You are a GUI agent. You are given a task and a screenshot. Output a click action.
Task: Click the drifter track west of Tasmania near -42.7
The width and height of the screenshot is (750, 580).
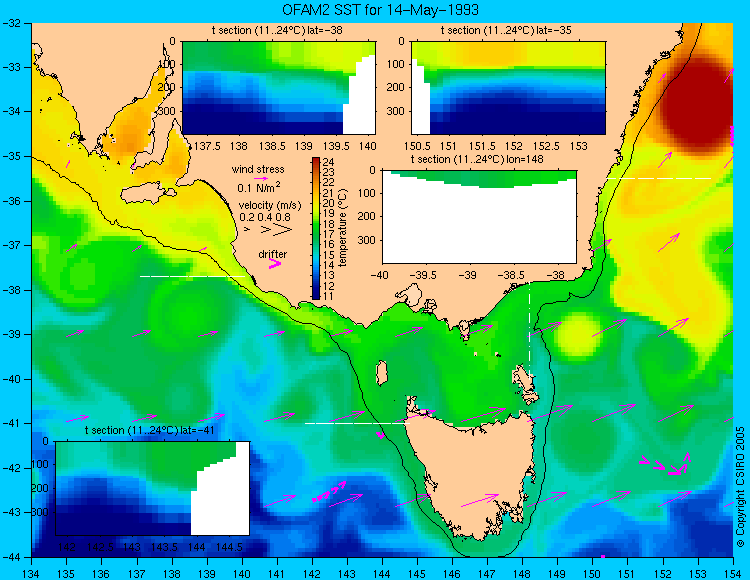click(329, 492)
